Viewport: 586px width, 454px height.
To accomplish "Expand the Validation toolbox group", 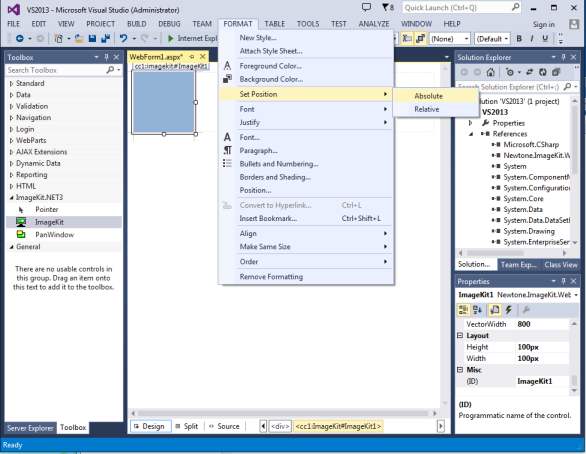I will pyautogui.click(x=11, y=106).
